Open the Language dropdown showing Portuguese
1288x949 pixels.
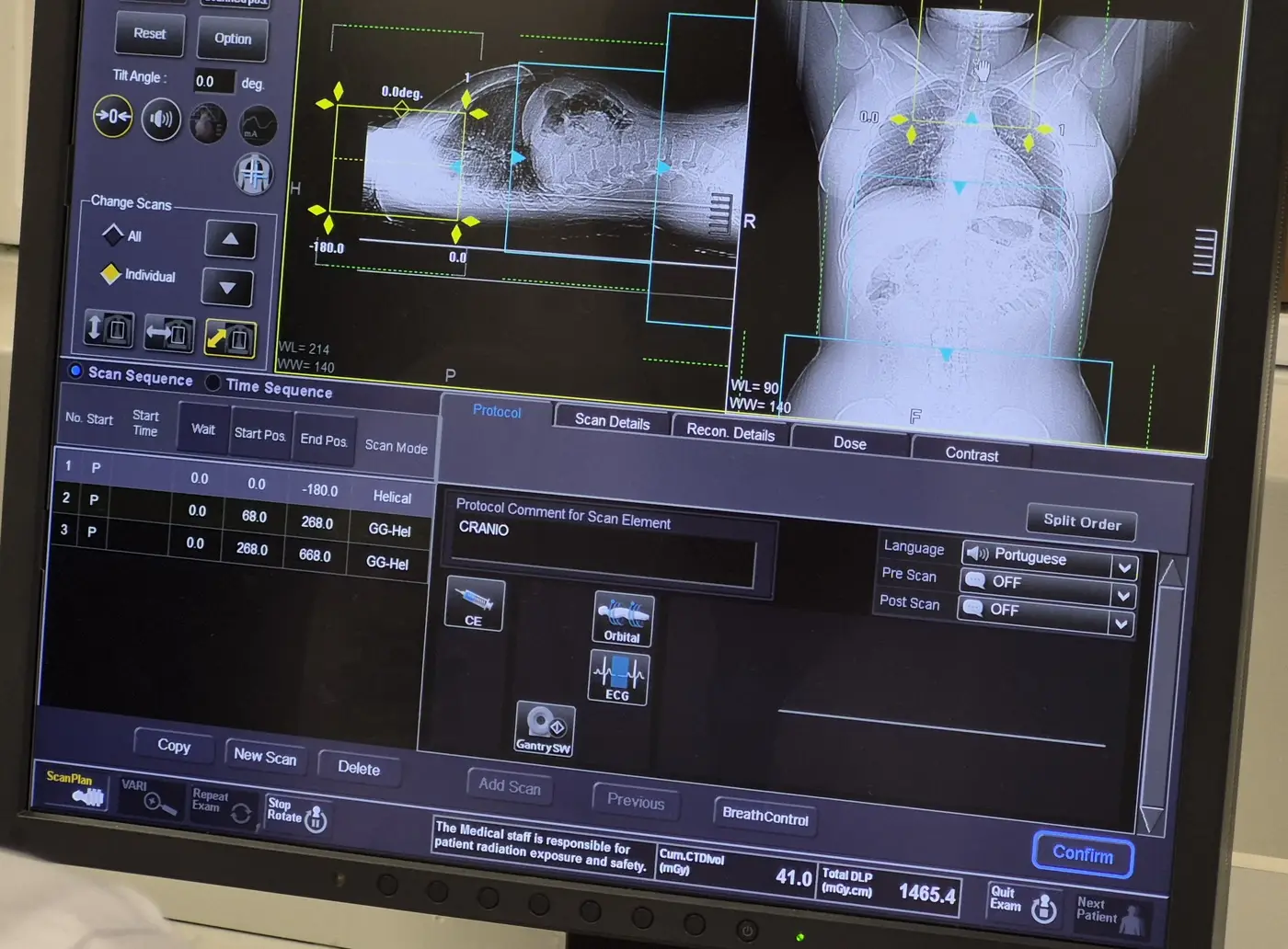[1123, 567]
